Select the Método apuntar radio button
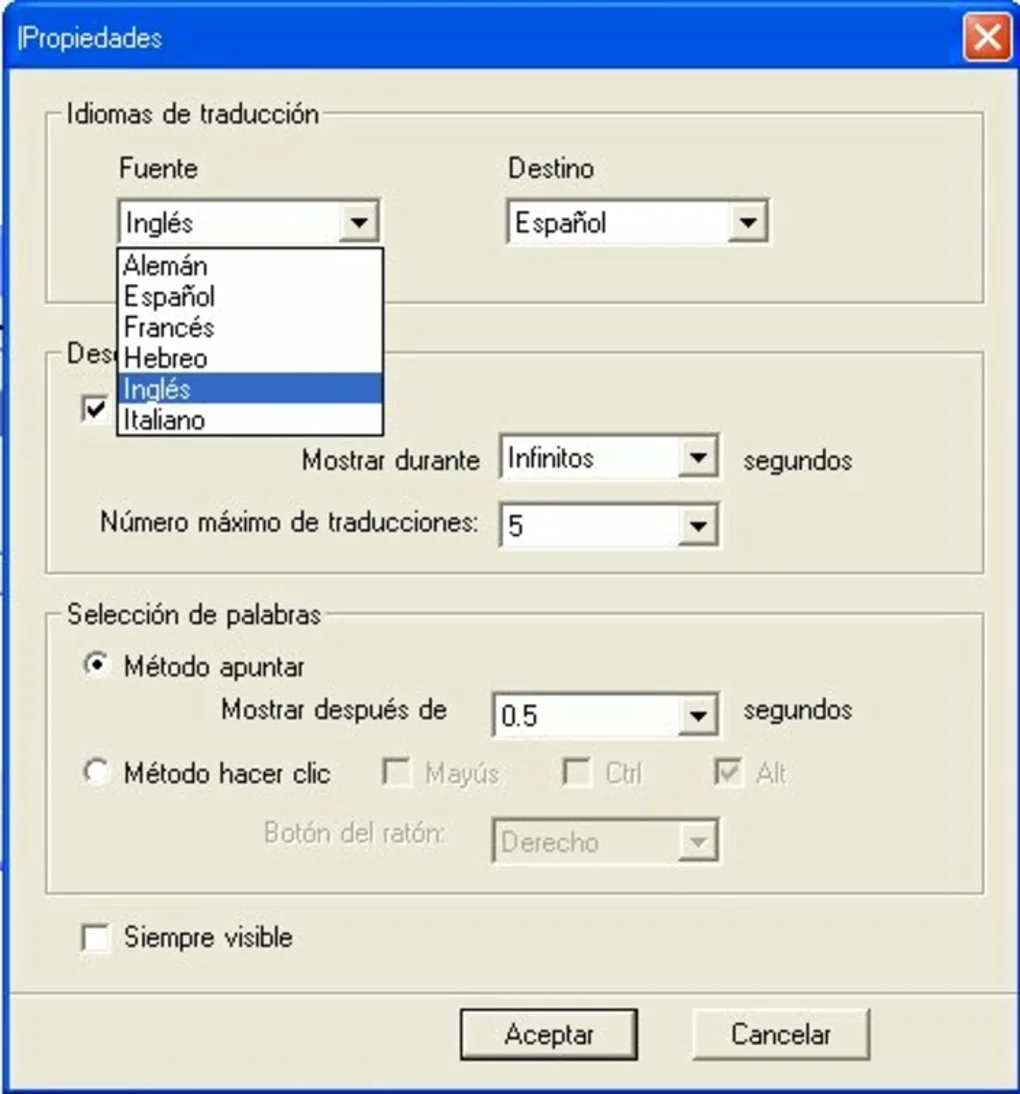 pos(96,665)
